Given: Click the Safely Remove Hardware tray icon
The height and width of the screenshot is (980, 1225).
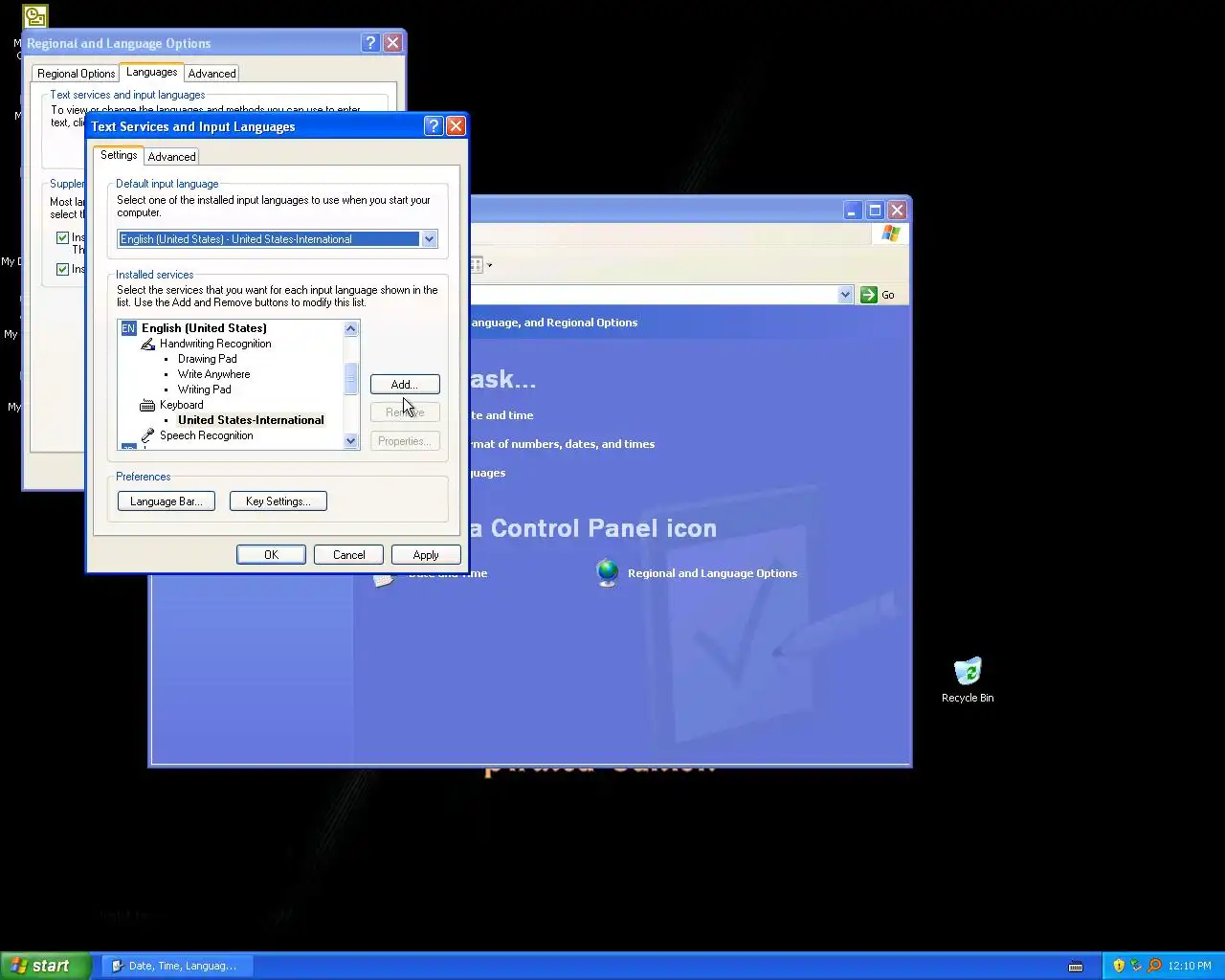Looking at the screenshot, I should (1136, 966).
